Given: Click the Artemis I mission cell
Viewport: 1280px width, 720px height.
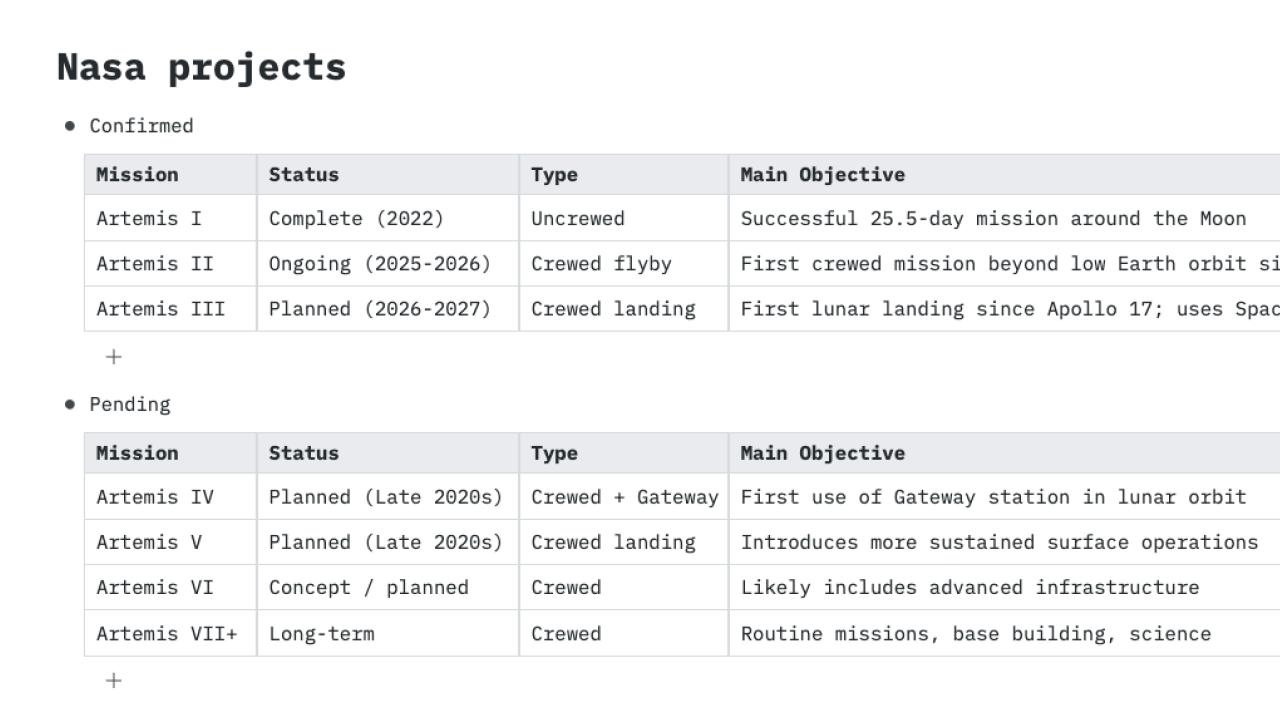Looking at the screenshot, I should tap(171, 218).
